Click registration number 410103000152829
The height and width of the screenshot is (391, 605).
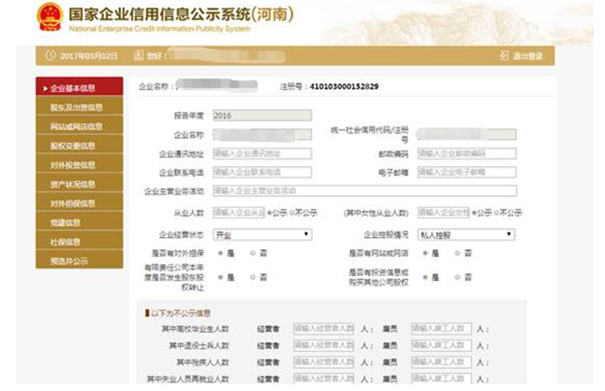(x=344, y=86)
